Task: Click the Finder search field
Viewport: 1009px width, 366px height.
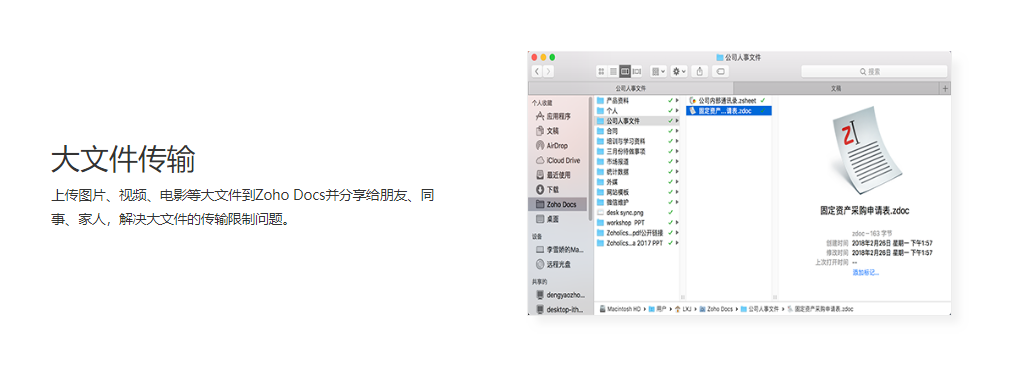Action: (874, 71)
